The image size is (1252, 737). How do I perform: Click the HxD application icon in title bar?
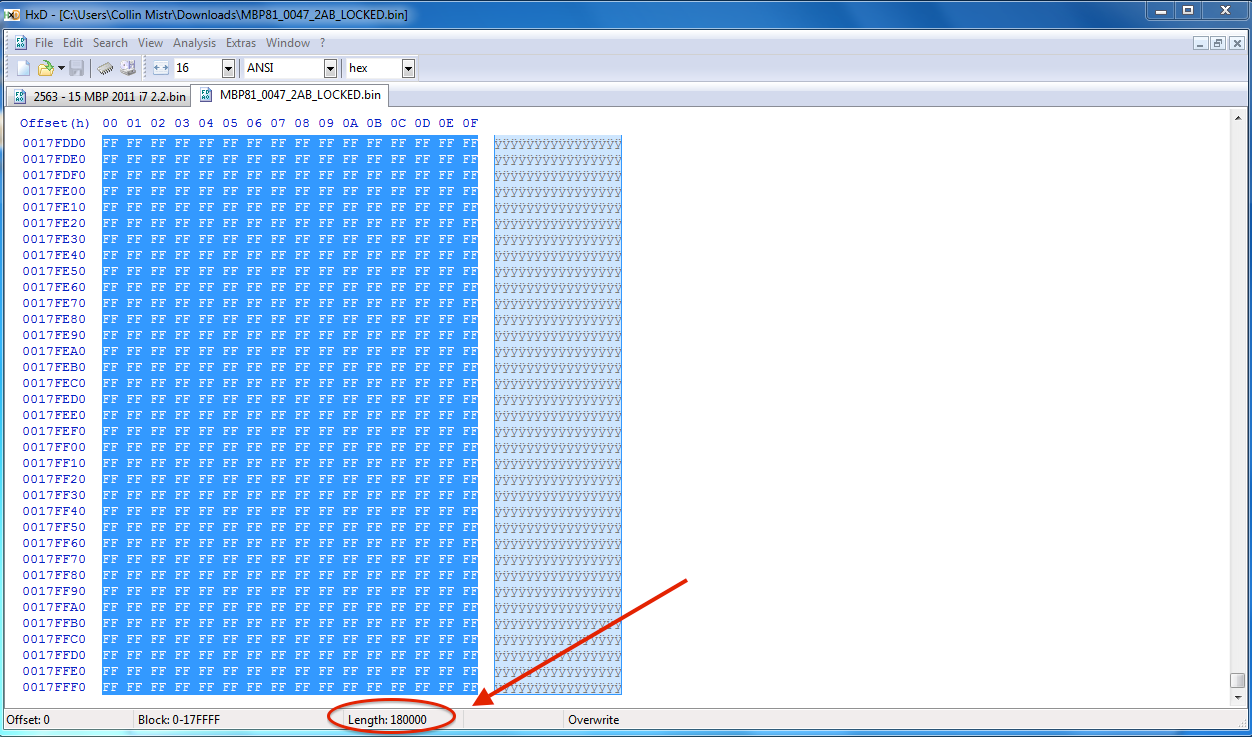point(12,14)
